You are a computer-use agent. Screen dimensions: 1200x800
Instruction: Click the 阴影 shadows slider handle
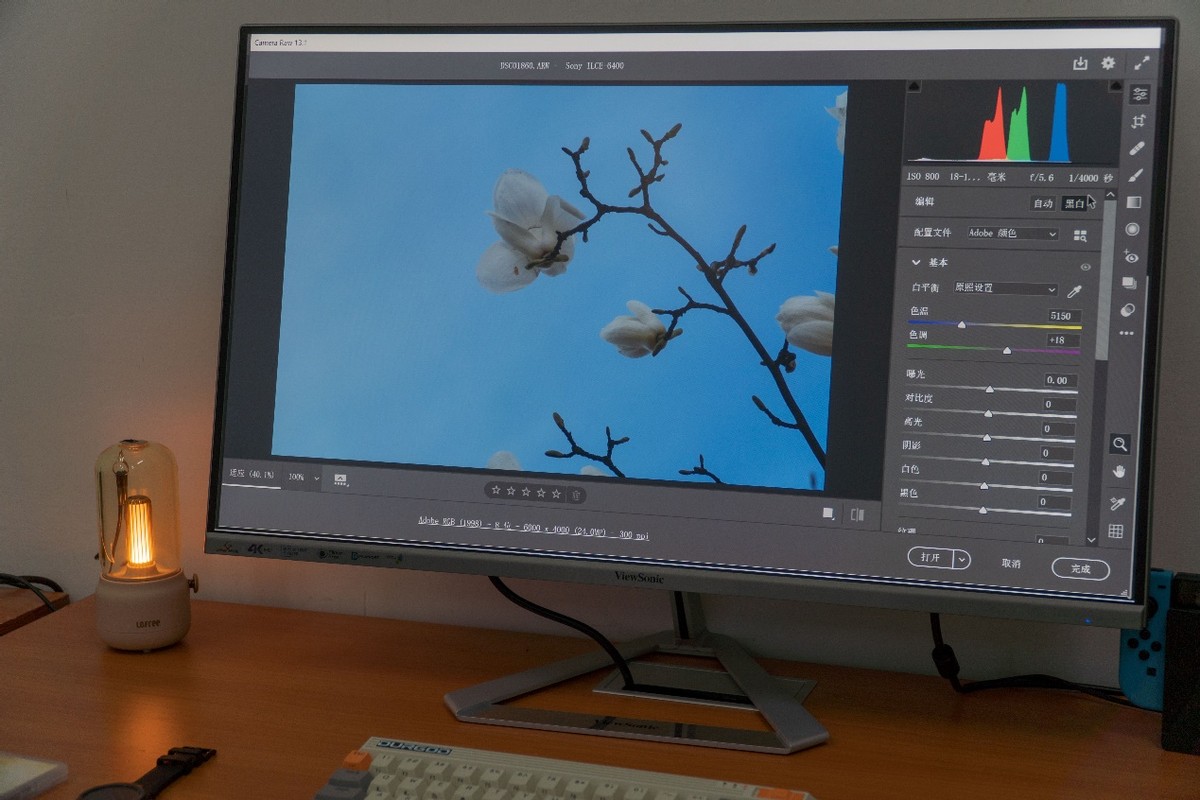(x=985, y=461)
